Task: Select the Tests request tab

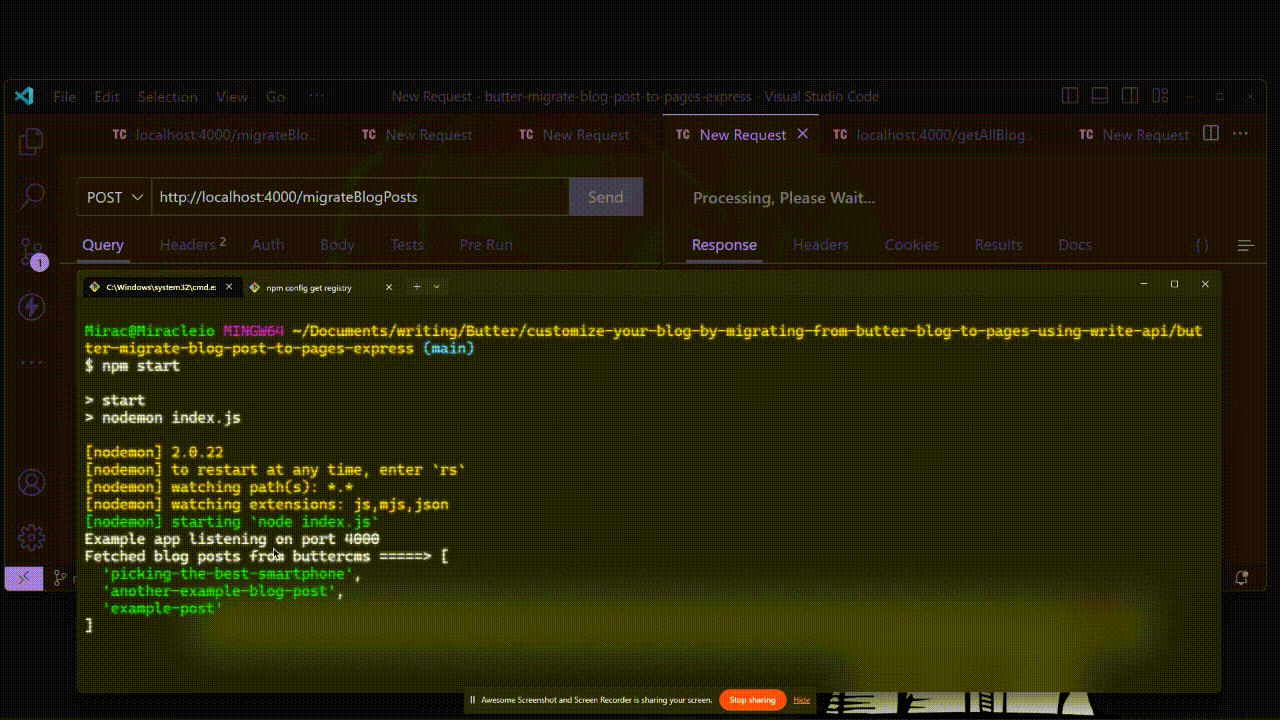Action: tap(407, 245)
